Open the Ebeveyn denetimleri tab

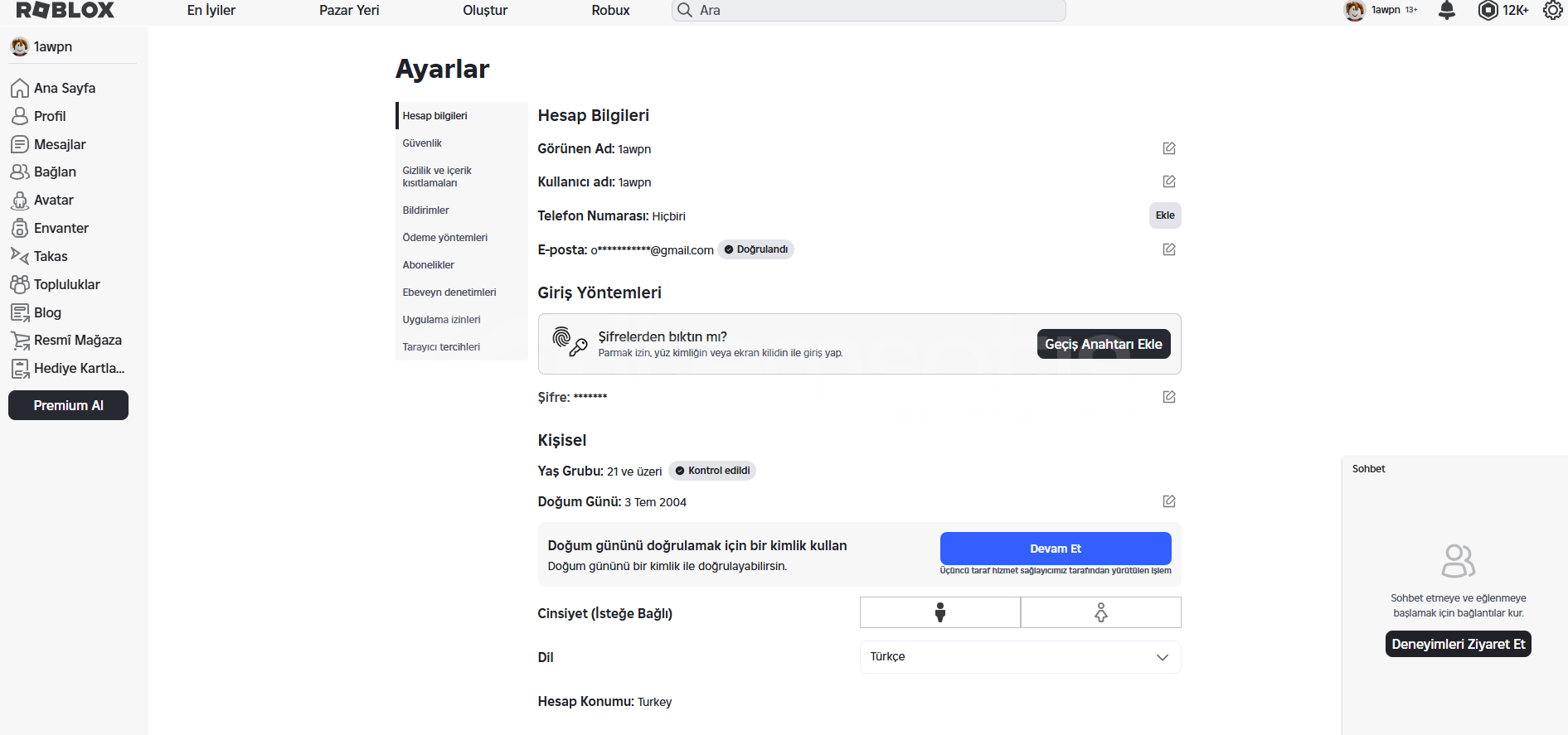462,293
